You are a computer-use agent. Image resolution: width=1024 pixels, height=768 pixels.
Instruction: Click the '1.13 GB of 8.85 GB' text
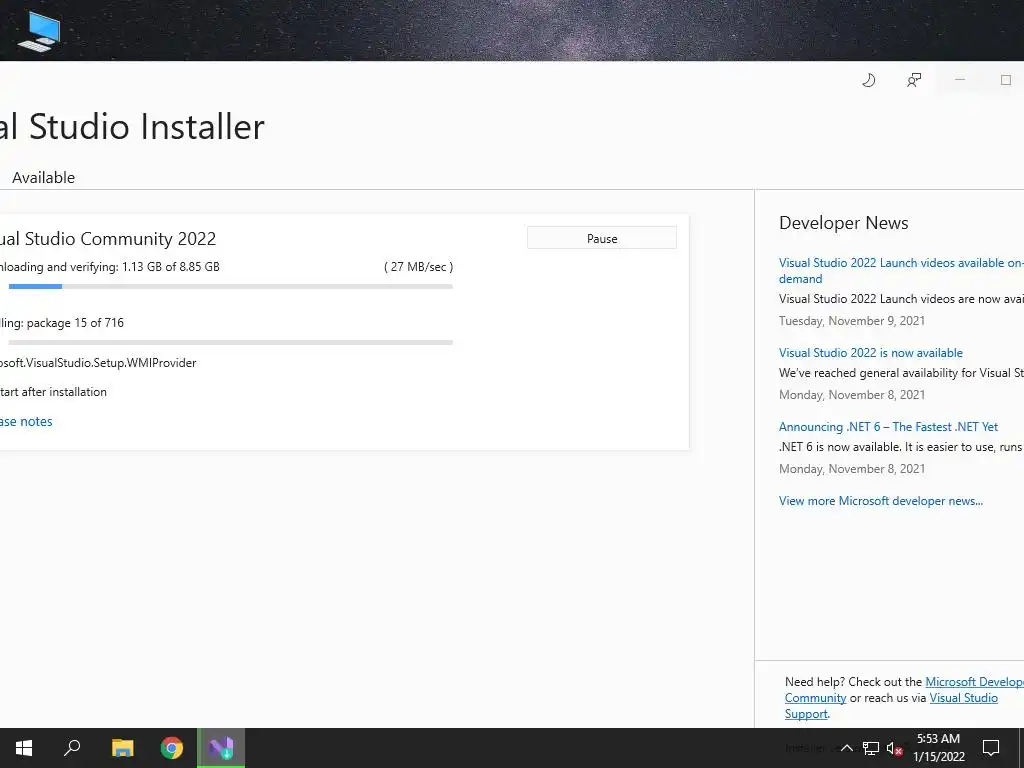[x=170, y=266]
